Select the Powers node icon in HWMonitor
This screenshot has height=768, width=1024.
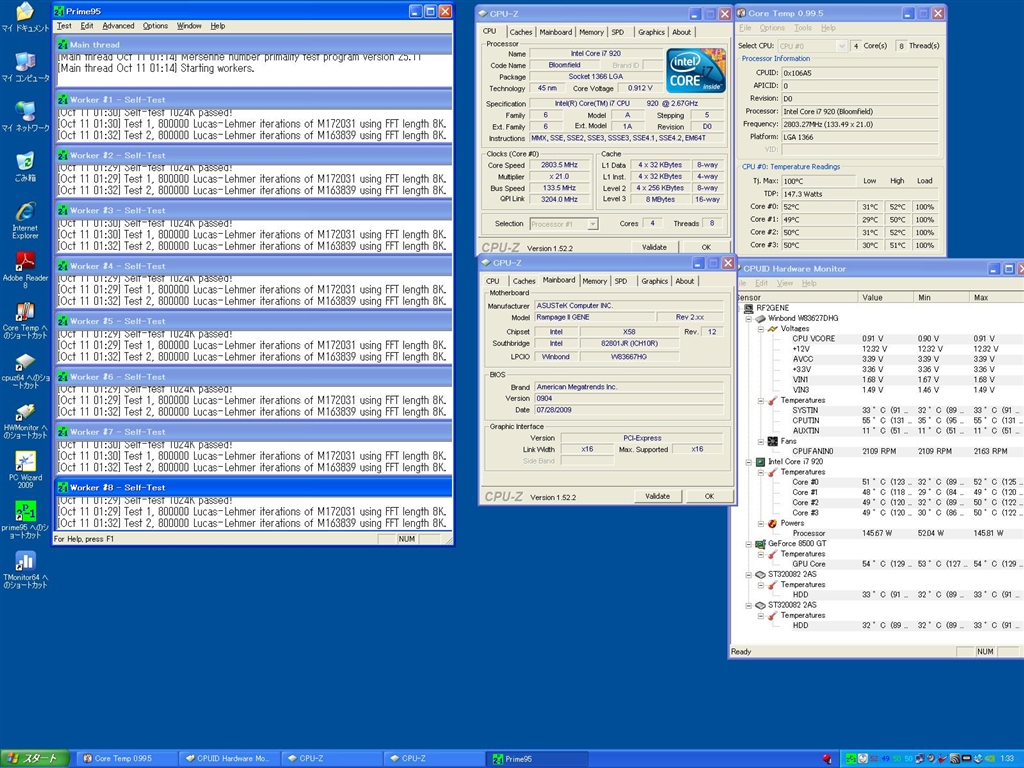(x=773, y=523)
